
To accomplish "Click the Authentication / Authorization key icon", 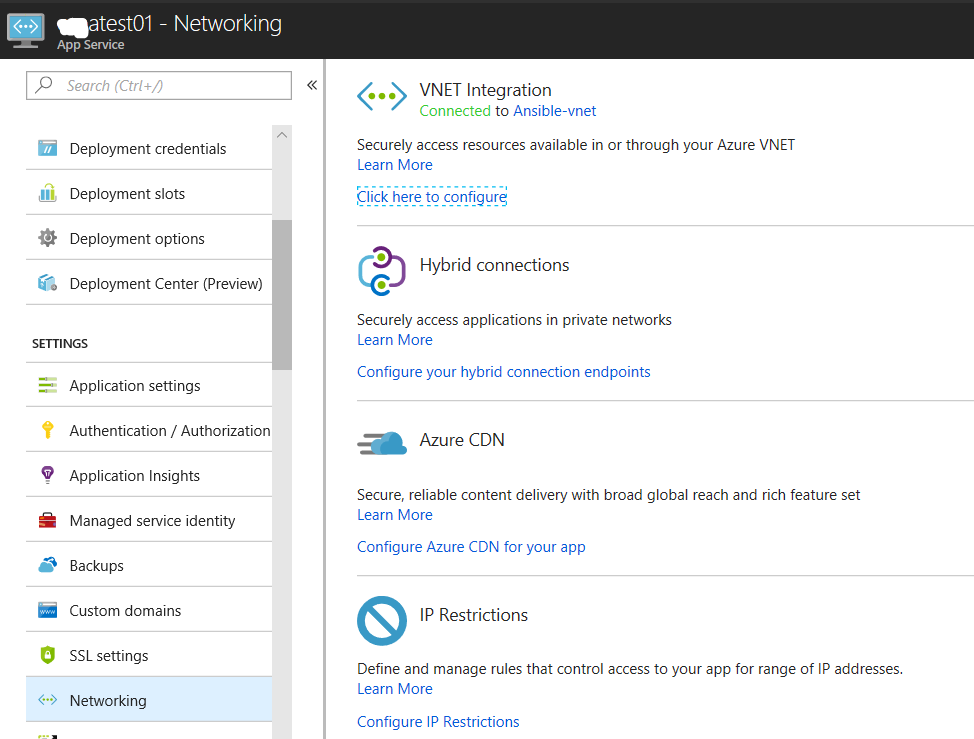I will click(x=47, y=429).
